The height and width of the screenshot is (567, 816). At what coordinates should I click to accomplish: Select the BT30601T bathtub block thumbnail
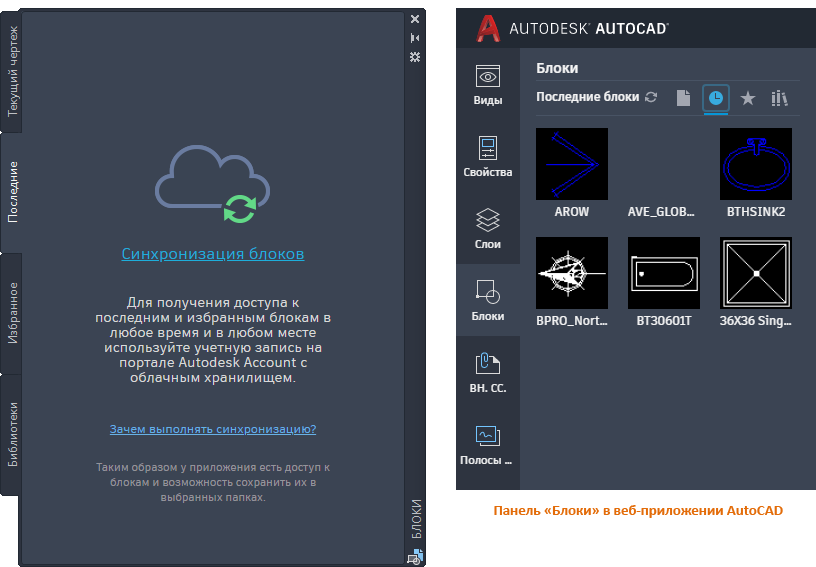point(664,273)
